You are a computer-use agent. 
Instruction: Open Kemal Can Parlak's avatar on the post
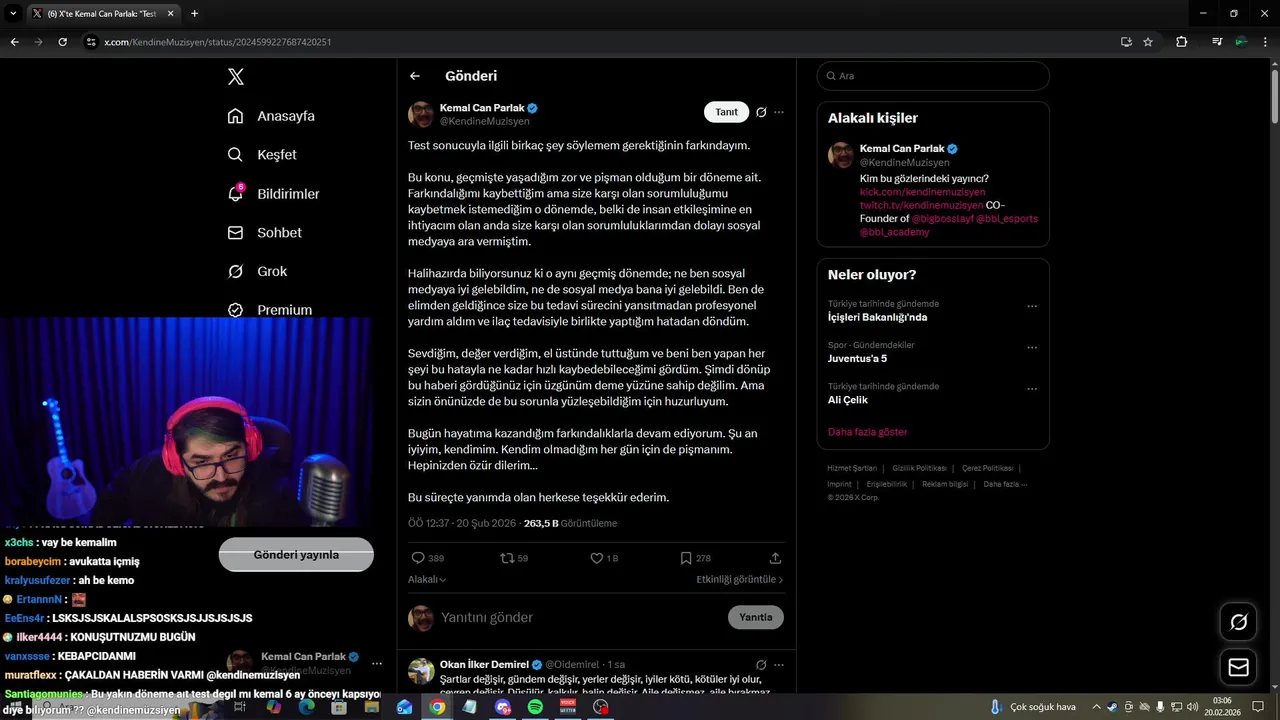pos(421,114)
